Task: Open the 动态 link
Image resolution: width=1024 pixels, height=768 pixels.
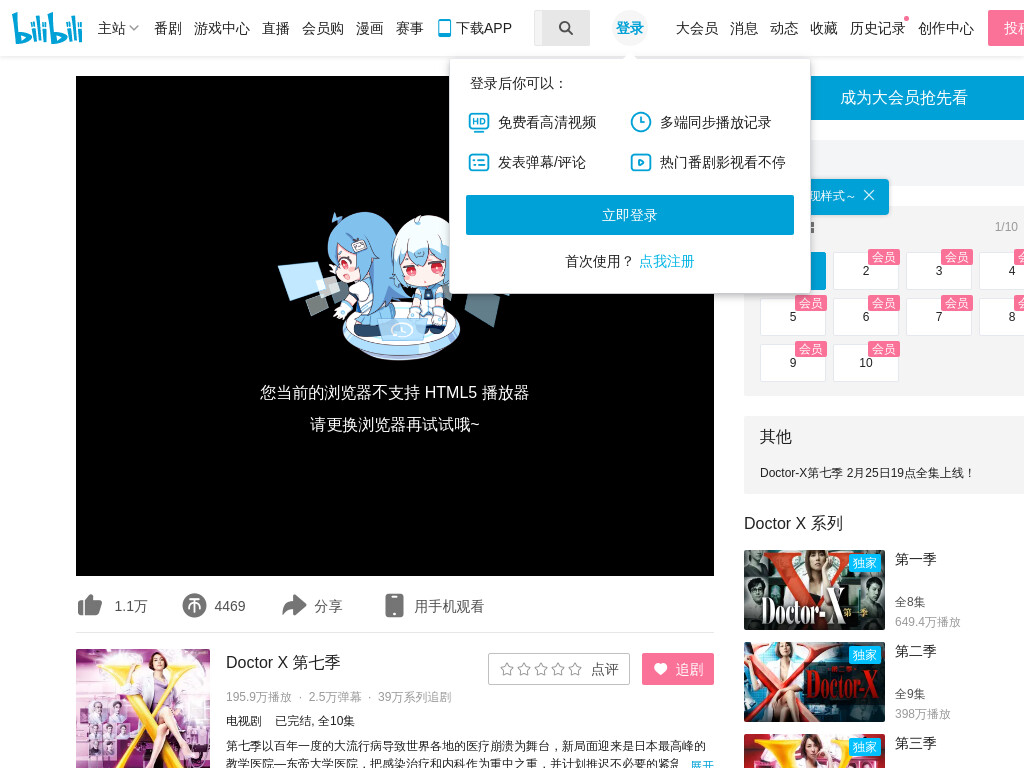Action: (x=784, y=28)
